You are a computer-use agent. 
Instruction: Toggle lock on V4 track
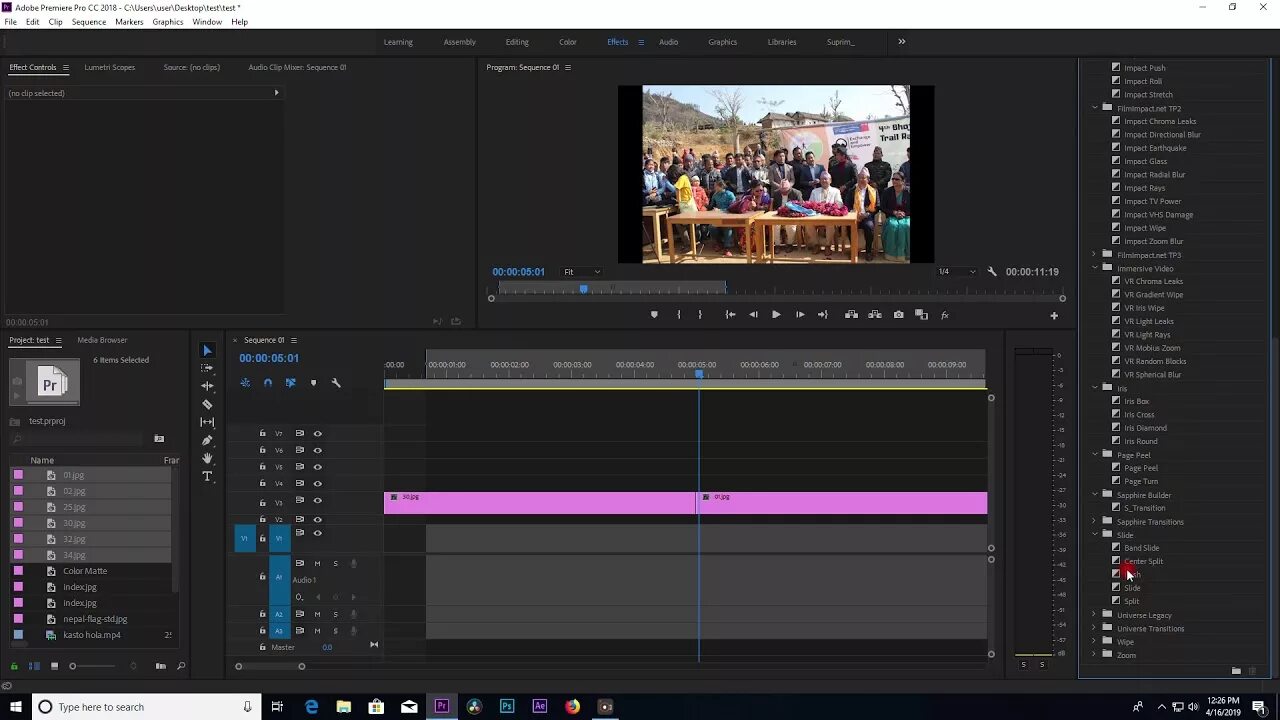263,484
